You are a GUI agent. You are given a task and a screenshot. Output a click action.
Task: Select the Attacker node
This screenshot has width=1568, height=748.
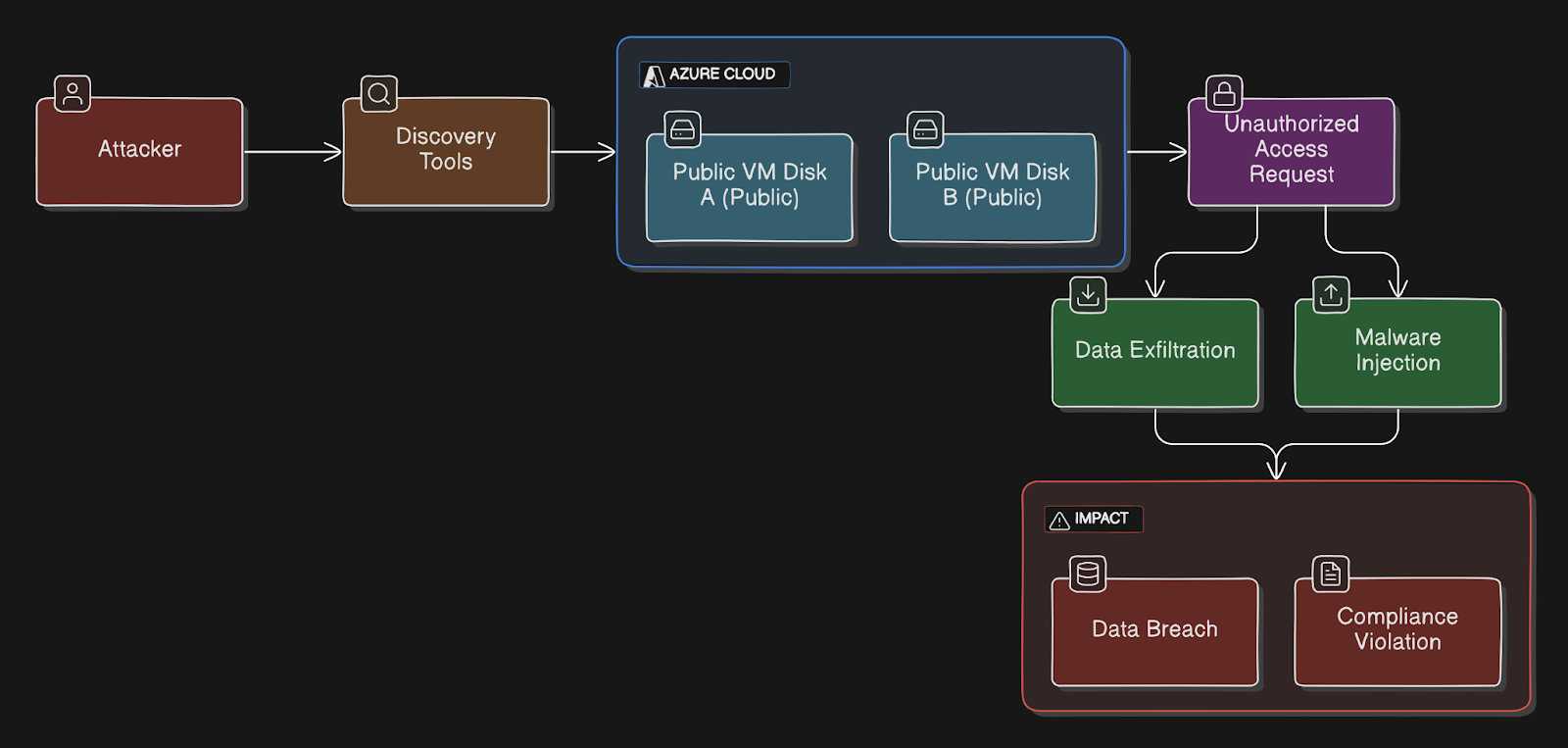pyautogui.click(x=139, y=152)
